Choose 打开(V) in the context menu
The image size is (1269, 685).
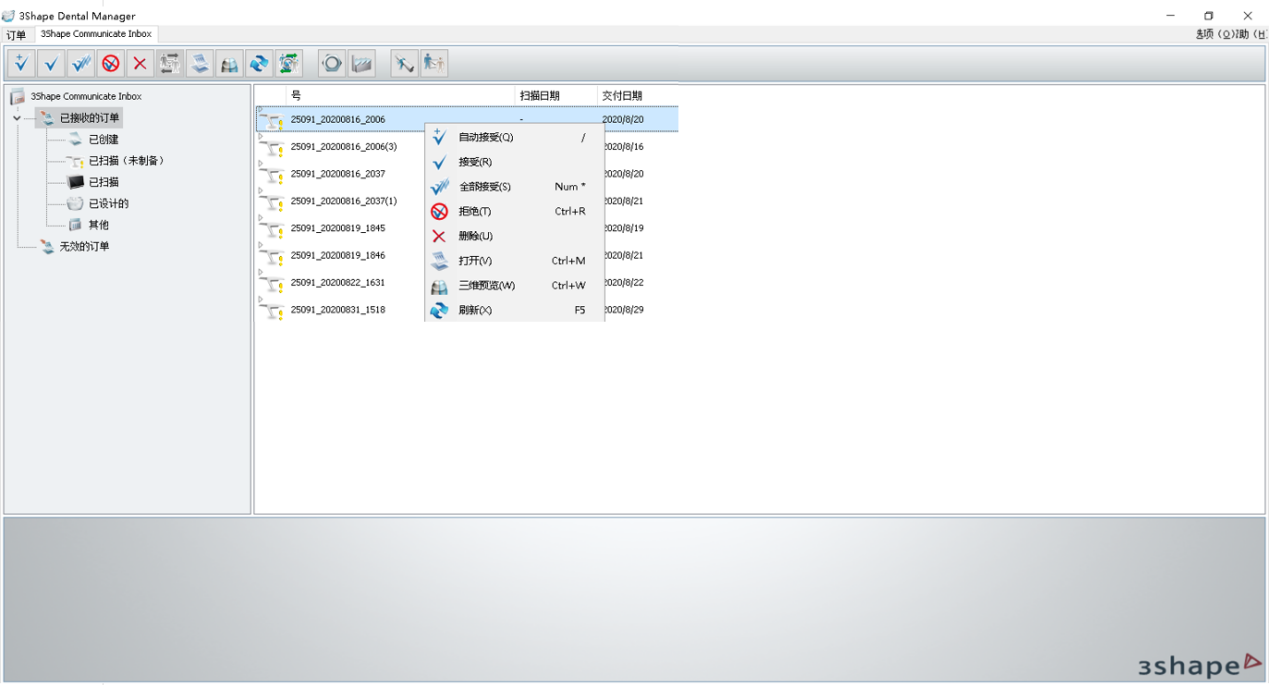[514, 261]
